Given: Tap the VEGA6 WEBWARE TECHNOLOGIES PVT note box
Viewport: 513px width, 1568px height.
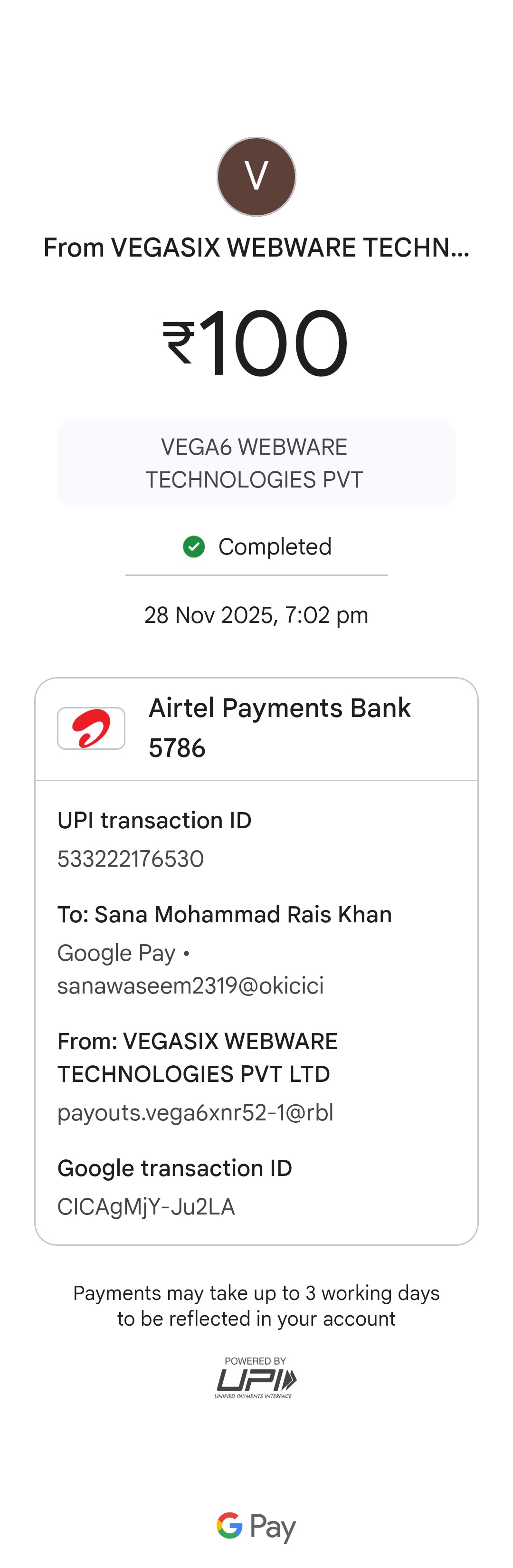Looking at the screenshot, I should 256,463.
